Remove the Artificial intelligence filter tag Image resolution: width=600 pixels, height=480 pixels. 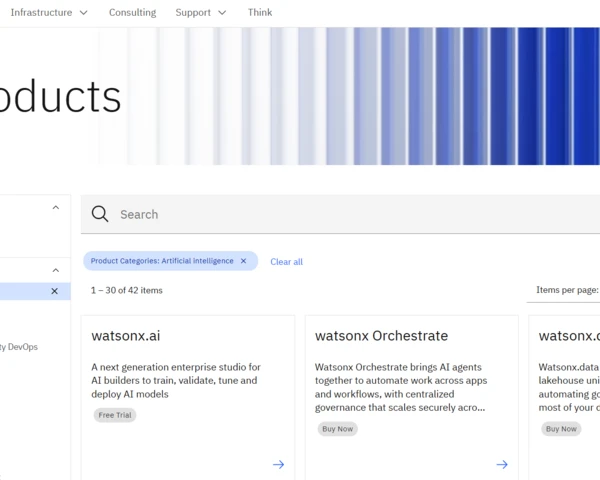[x=243, y=261]
